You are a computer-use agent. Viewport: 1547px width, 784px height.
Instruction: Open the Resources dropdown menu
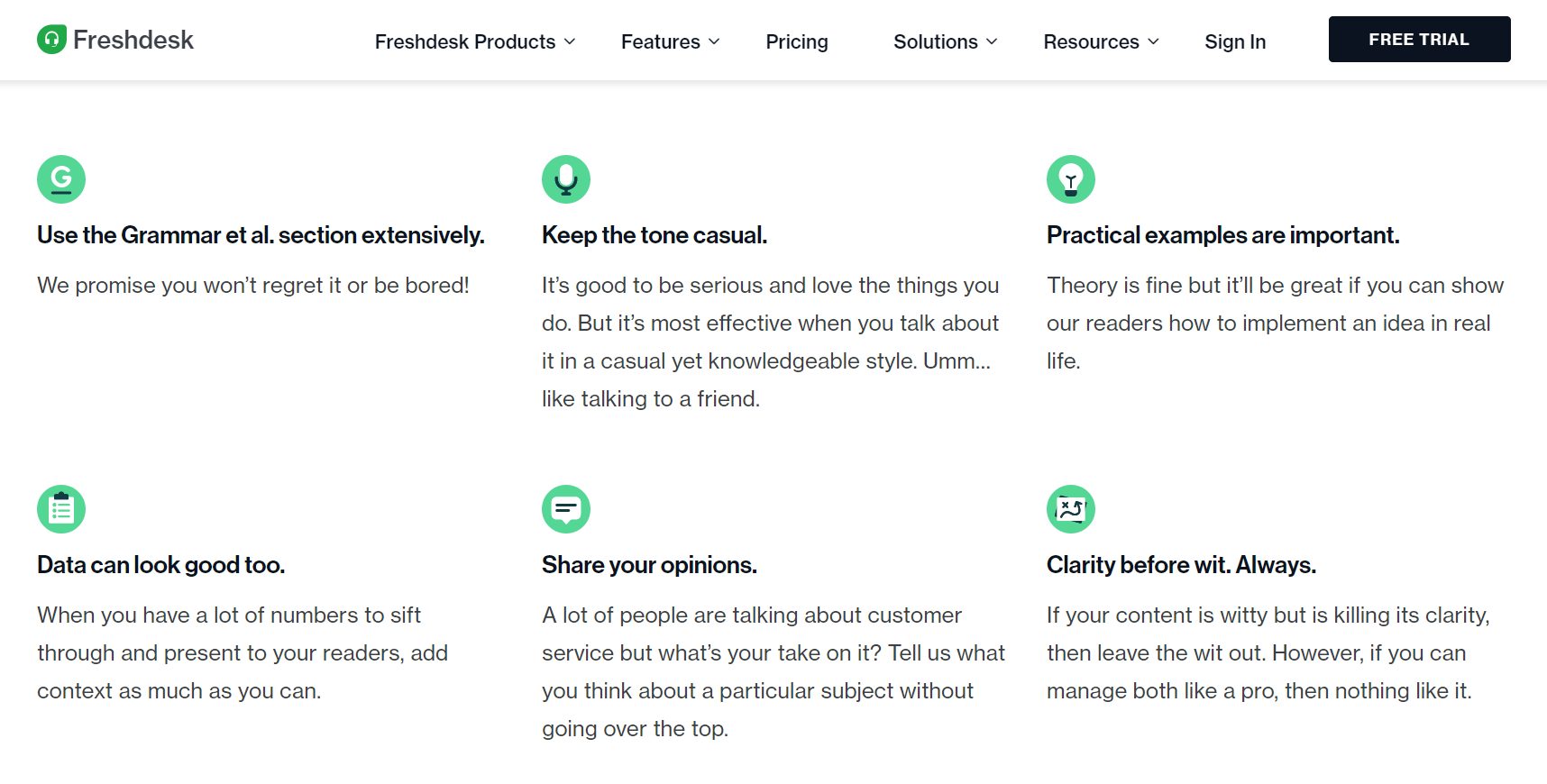pyautogui.click(x=1101, y=41)
